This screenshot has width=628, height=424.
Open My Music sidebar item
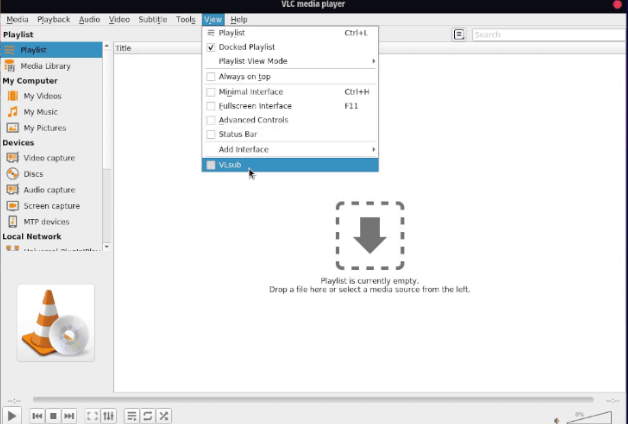pos(51,112)
